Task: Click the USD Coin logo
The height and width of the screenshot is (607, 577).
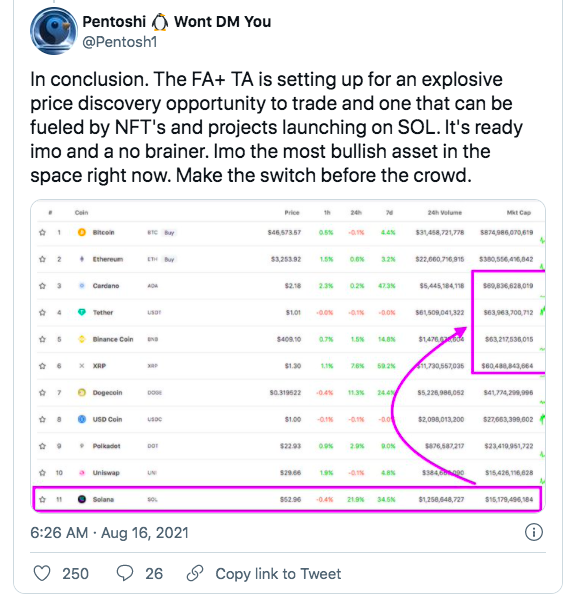Action: [82, 419]
